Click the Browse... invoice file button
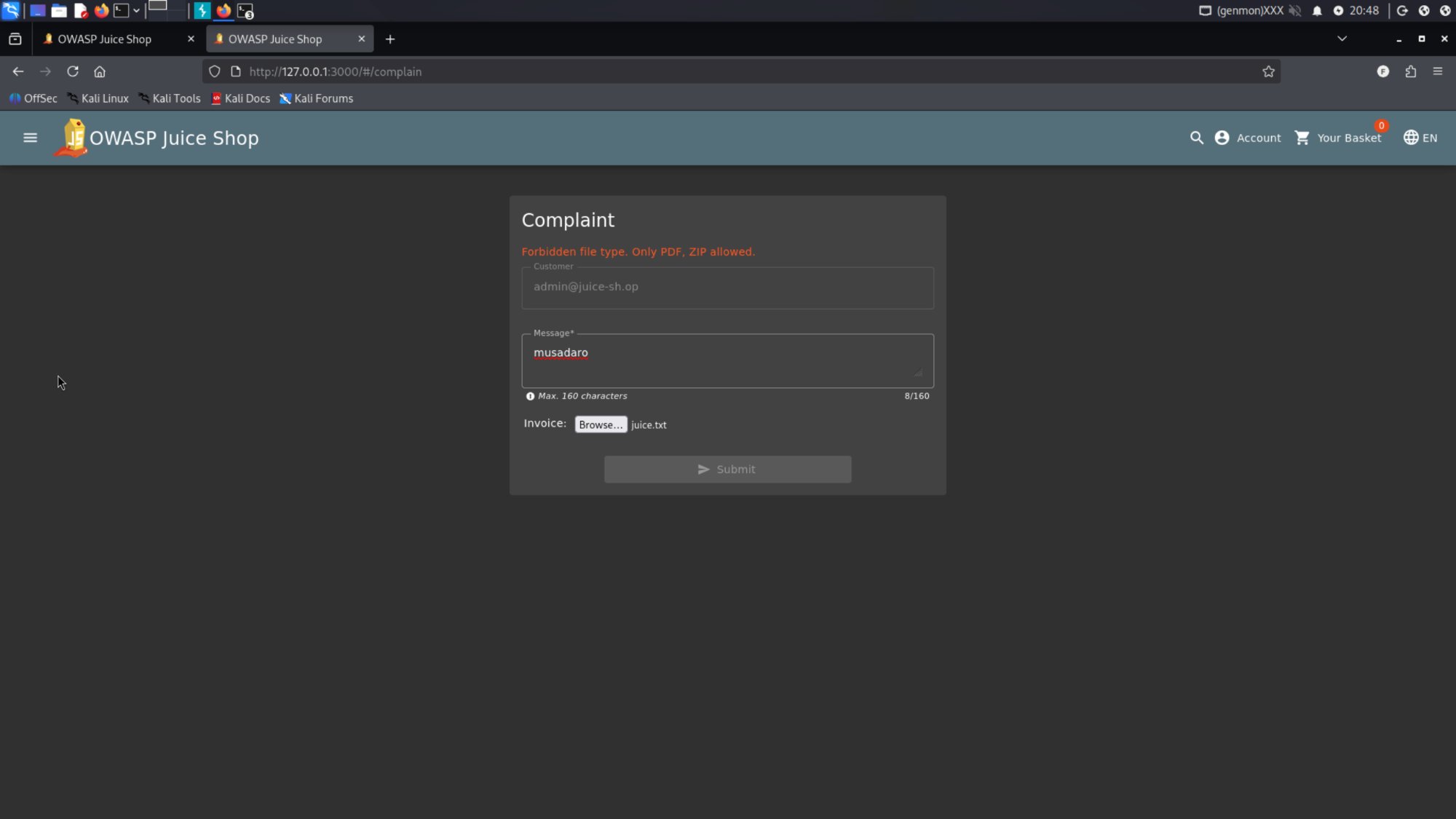This screenshot has height=819, width=1456. click(x=600, y=424)
